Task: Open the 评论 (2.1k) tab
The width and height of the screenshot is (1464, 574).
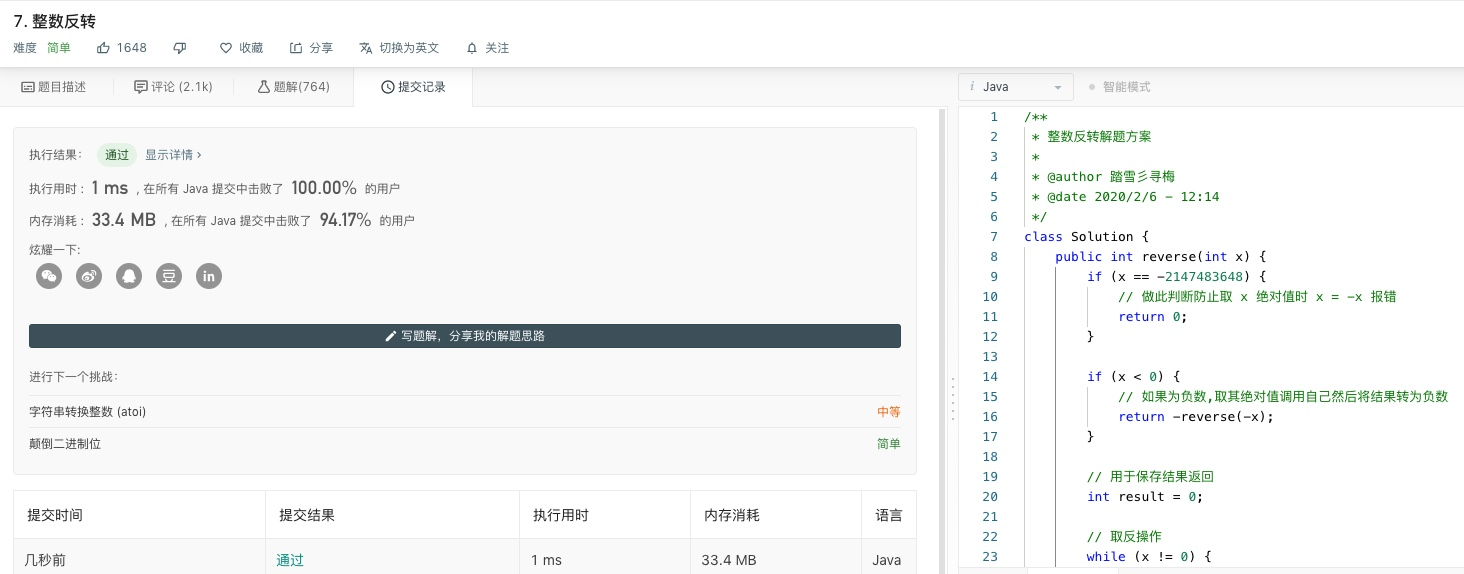Action: point(173,87)
